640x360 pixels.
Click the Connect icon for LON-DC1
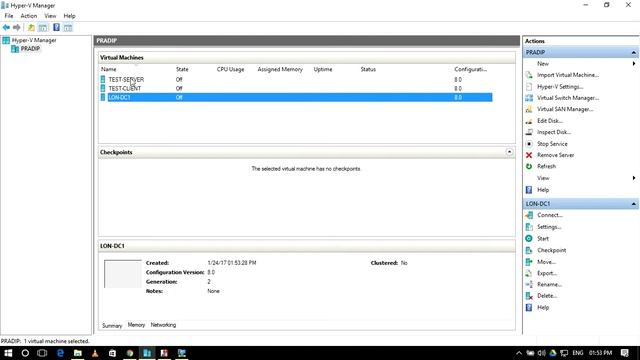(529, 215)
